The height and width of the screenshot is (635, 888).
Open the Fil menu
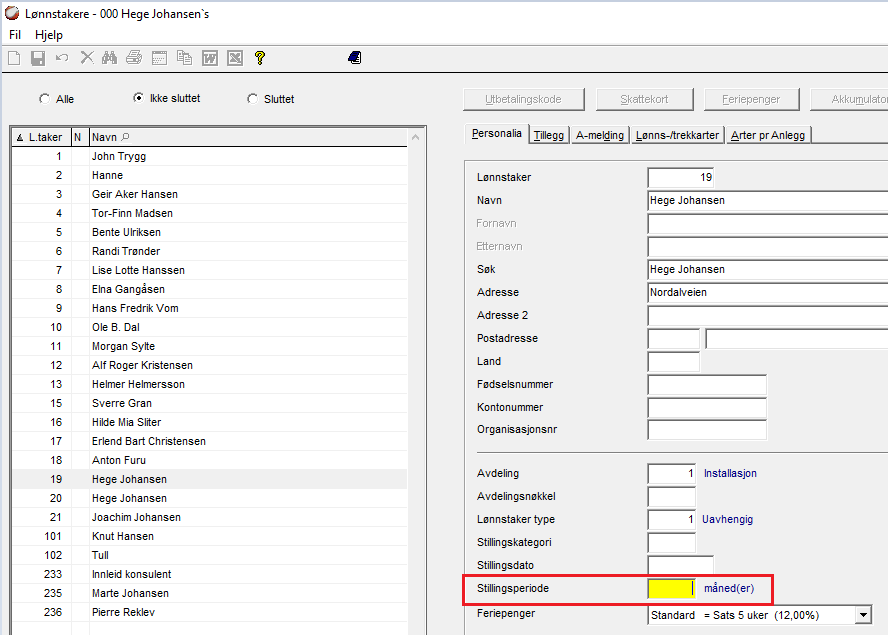click(15, 35)
